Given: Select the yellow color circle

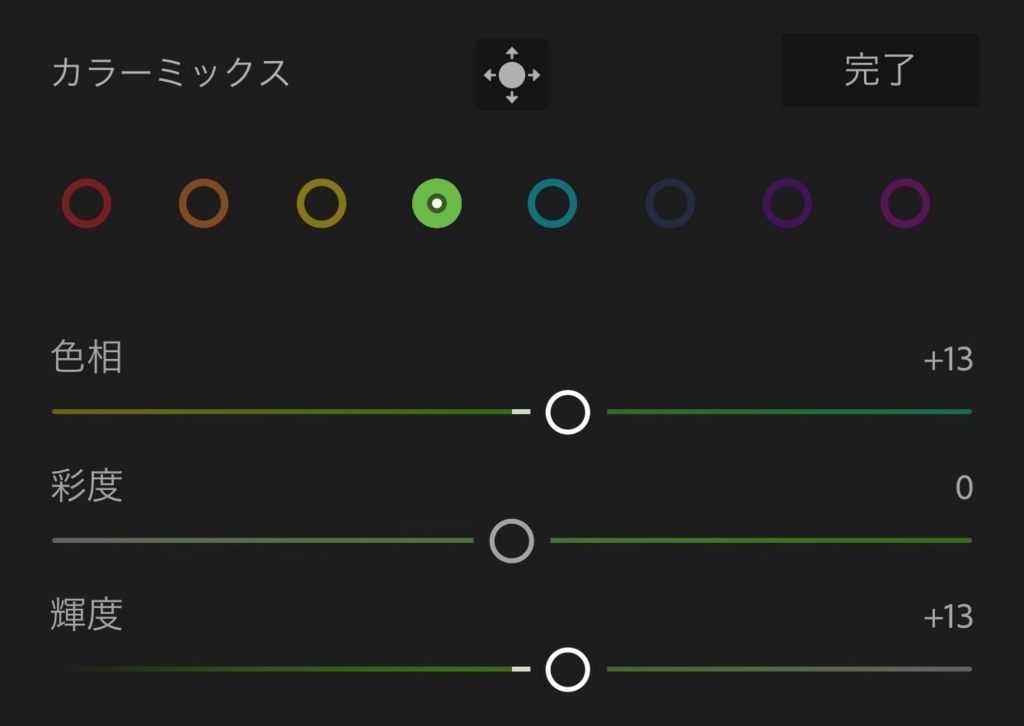Looking at the screenshot, I should [x=321, y=204].
